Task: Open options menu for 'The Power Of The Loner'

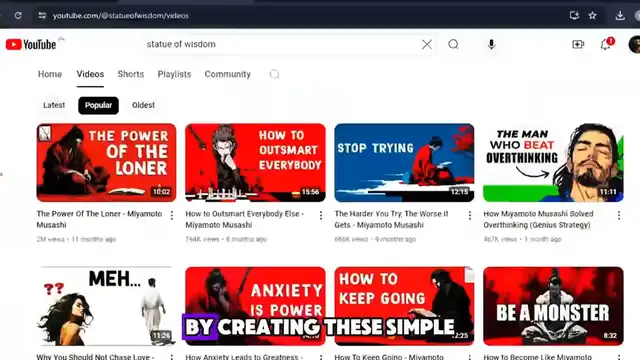Action: click(x=172, y=215)
